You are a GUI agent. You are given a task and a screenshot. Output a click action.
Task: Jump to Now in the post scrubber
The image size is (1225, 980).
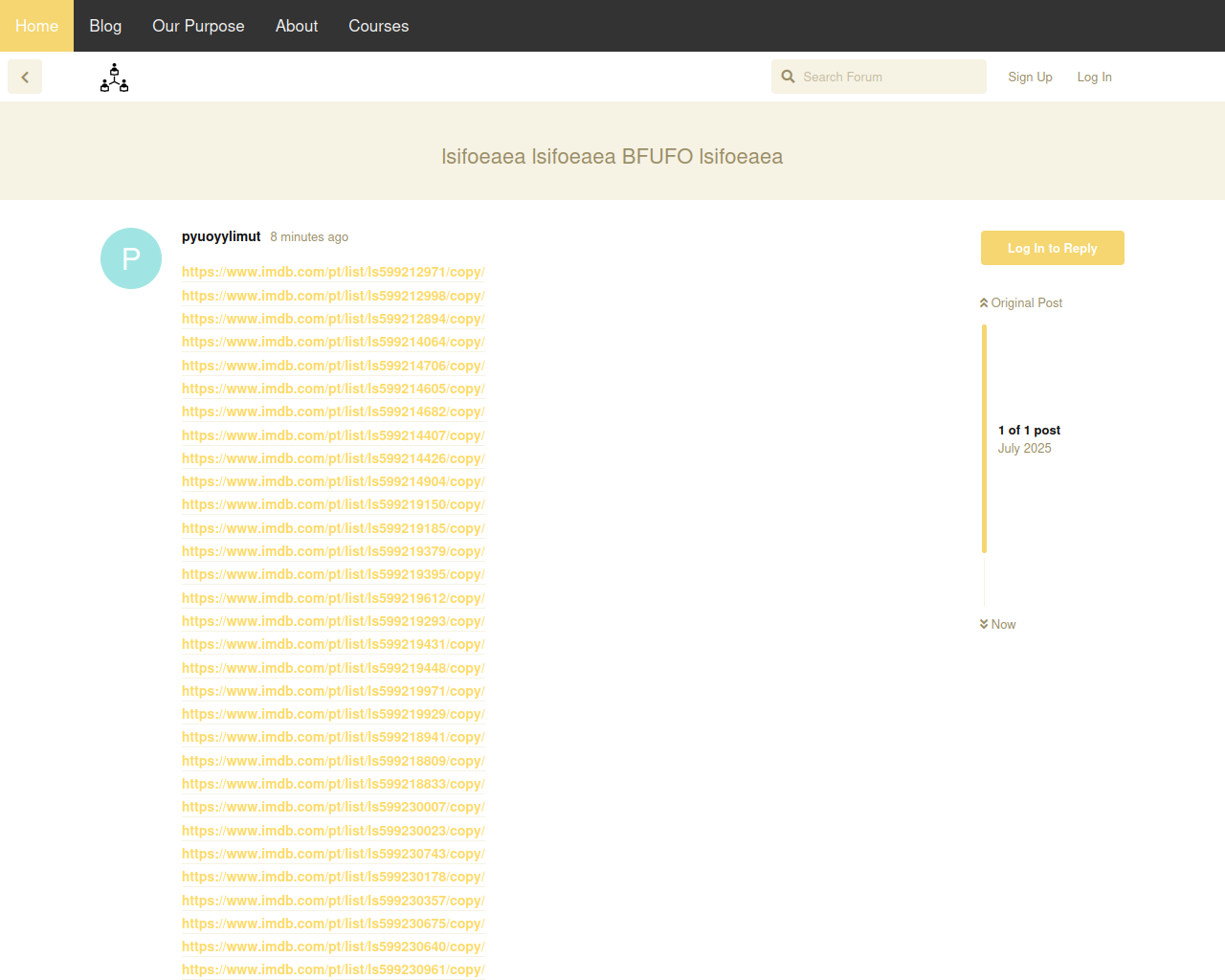coord(997,624)
